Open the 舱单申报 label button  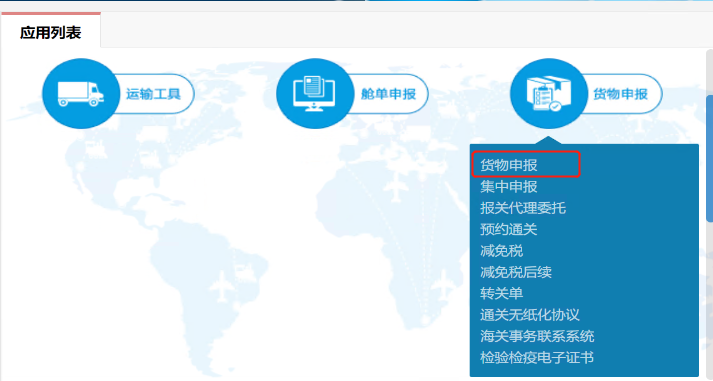[388, 94]
